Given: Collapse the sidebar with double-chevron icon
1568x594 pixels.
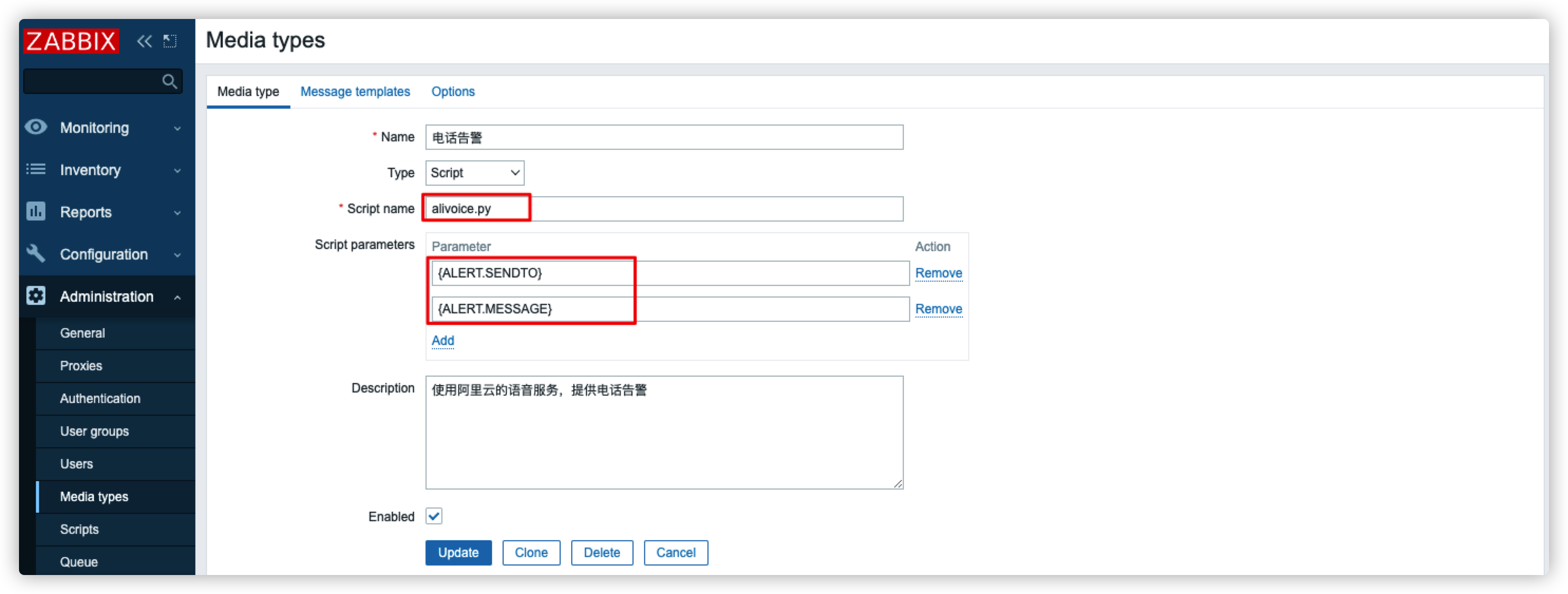Looking at the screenshot, I should point(144,41).
